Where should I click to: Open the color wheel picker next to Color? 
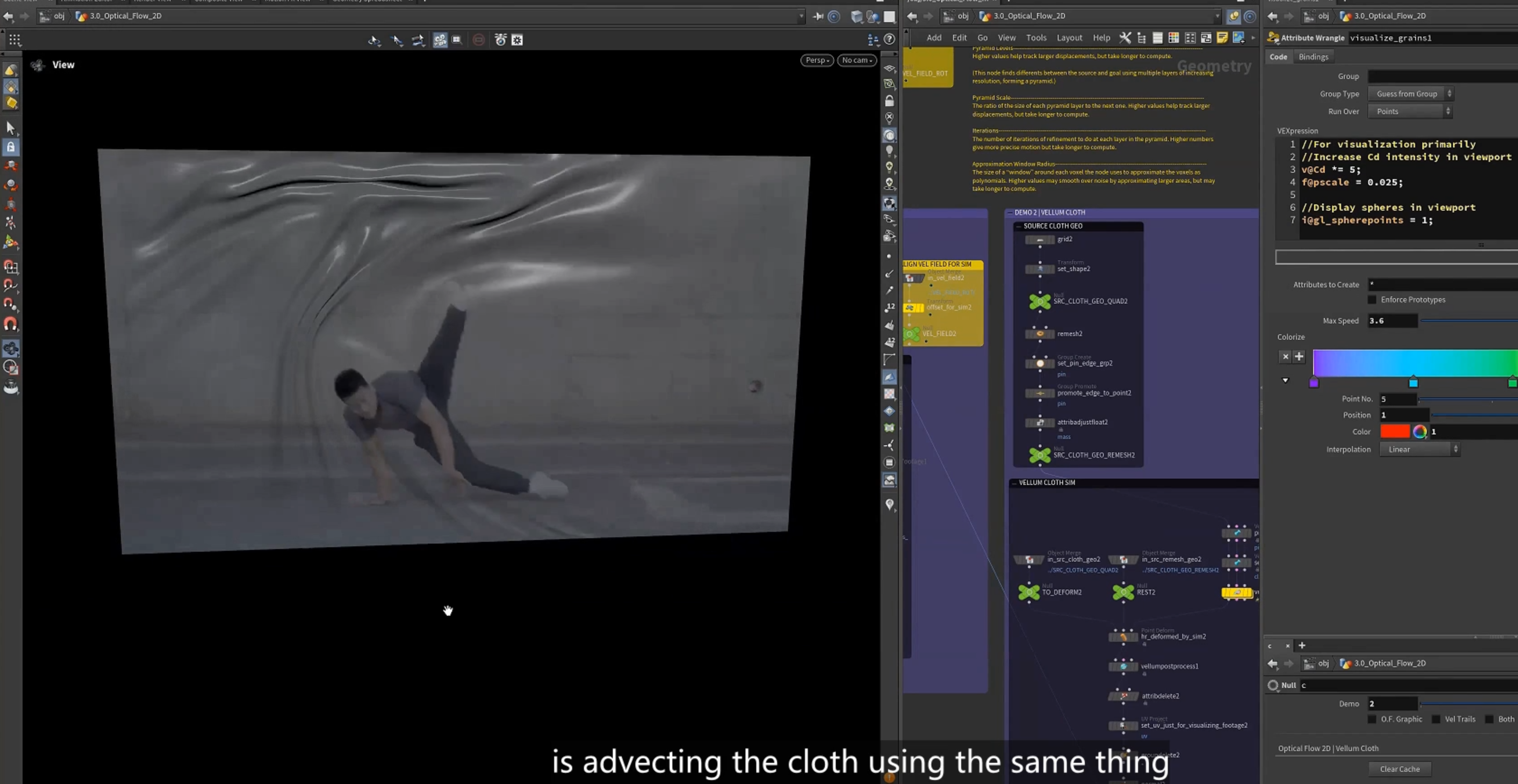(x=1420, y=432)
